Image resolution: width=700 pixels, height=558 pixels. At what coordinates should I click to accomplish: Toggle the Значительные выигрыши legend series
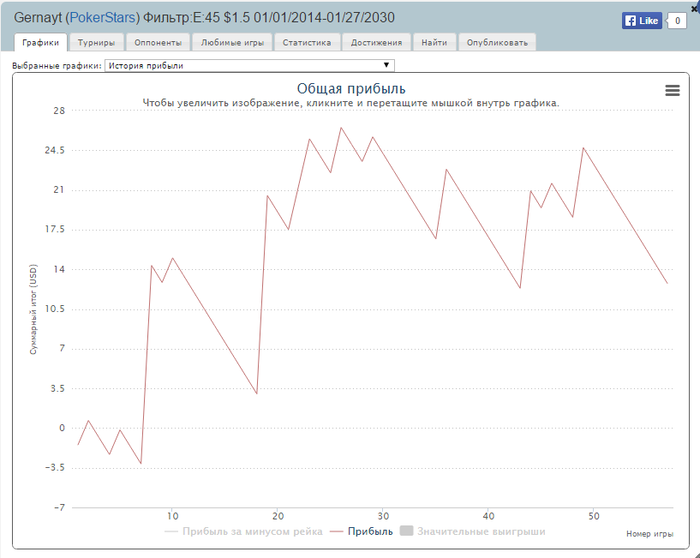point(472,531)
